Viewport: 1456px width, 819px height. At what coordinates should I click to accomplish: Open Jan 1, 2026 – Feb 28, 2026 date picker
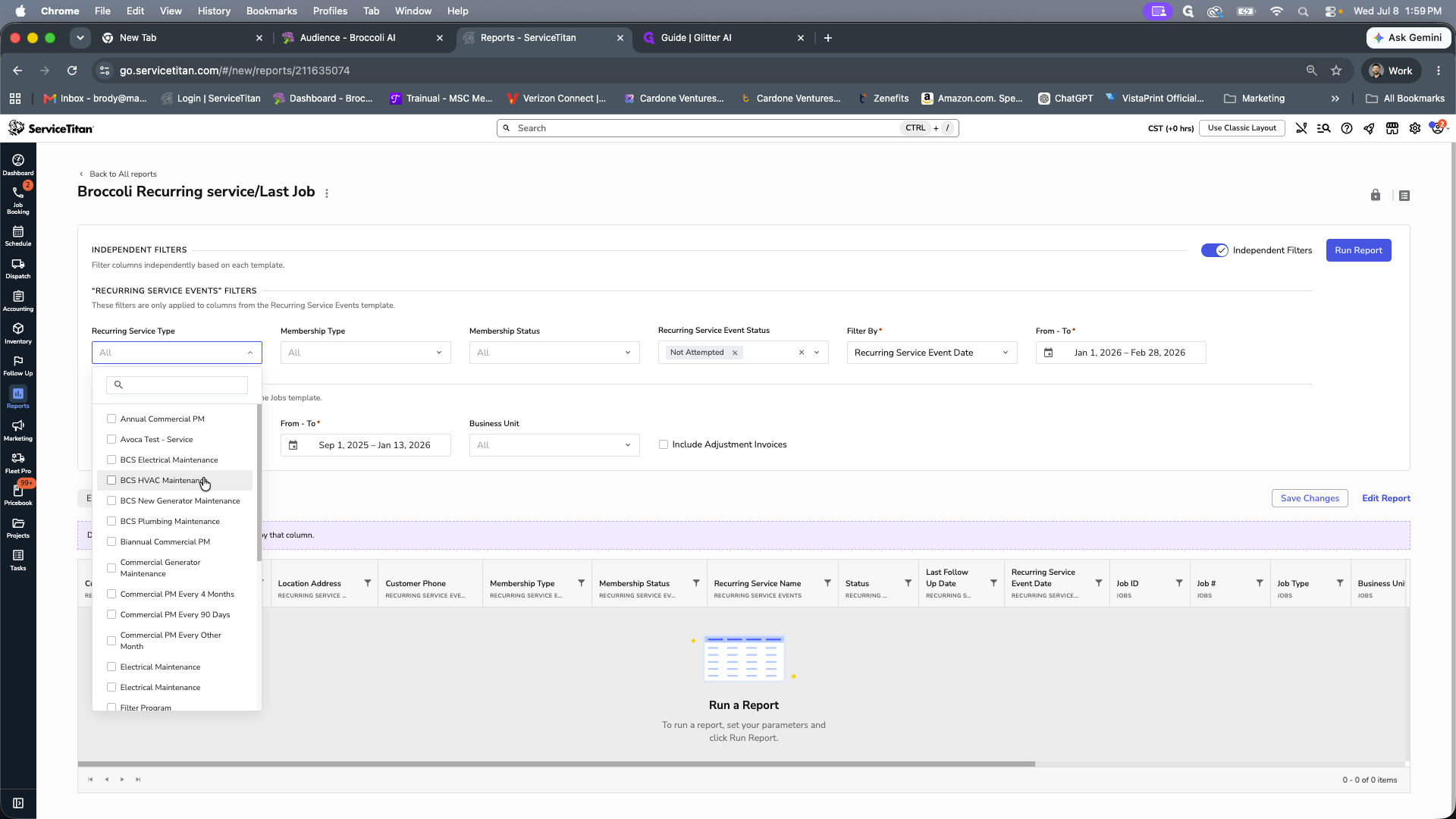pyautogui.click(x=1121, y=353)
